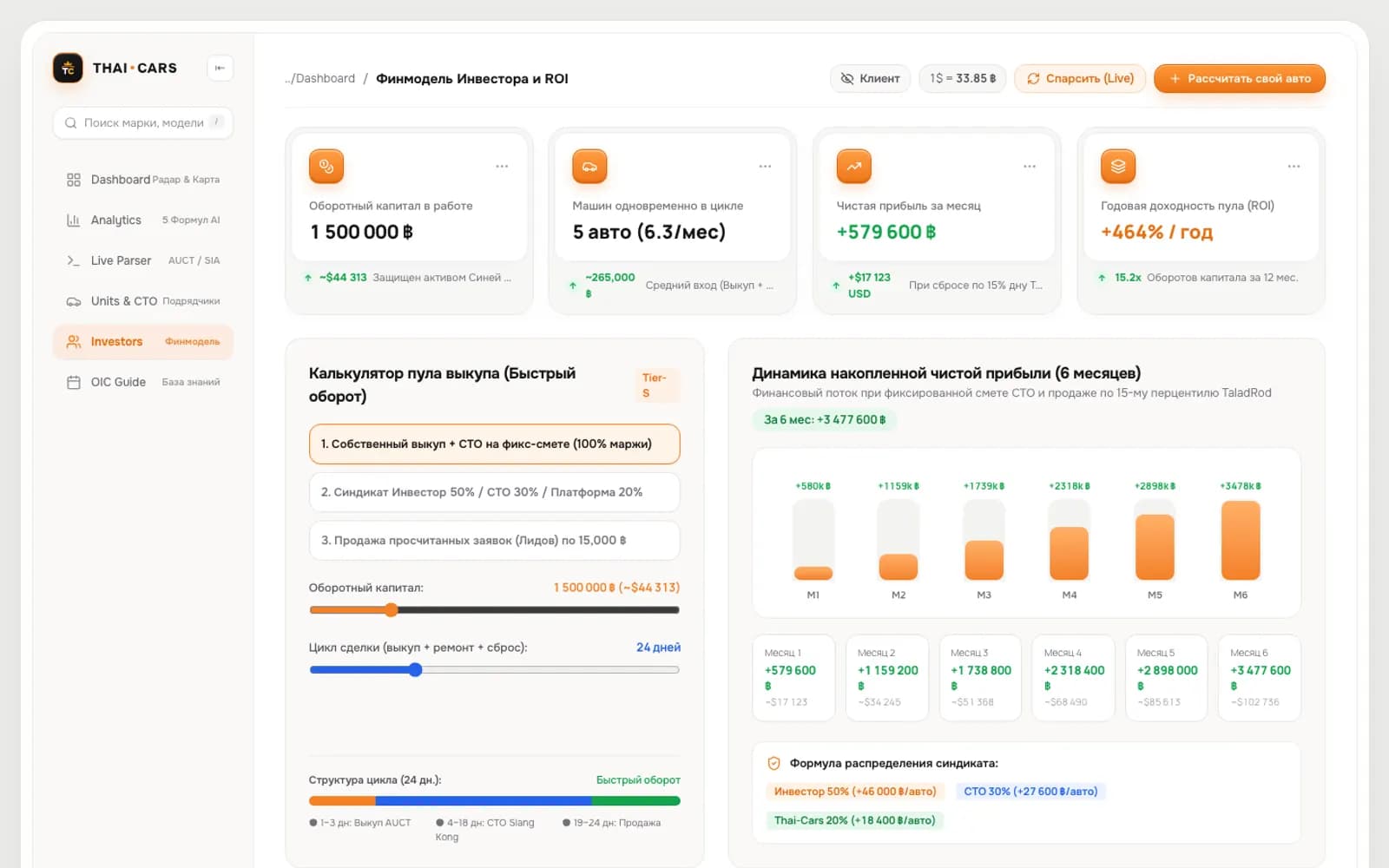Click the M6 bar in profit chart

(x=1240, y=540)
